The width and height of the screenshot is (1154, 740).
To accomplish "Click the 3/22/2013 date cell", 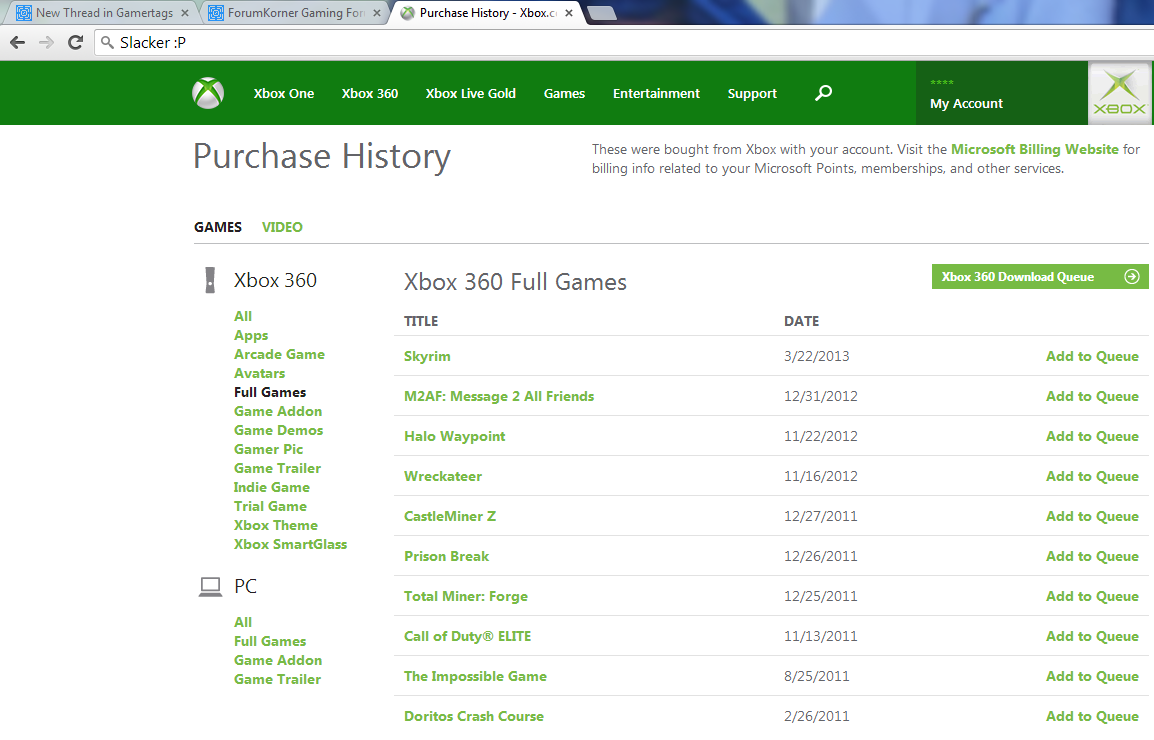I will 816,356.
